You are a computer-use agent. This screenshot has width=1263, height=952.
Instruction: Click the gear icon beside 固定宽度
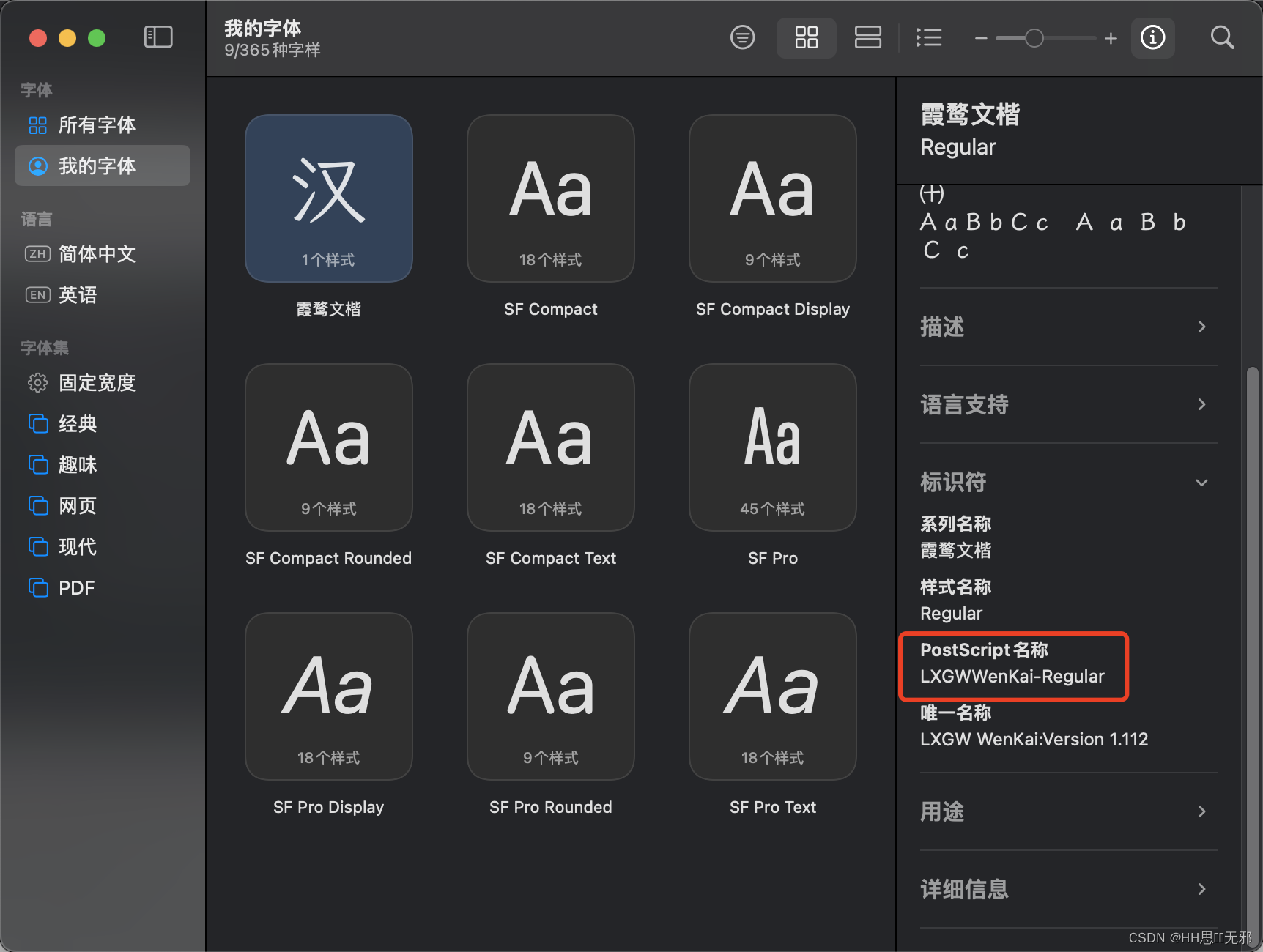[x=38, y=383]
